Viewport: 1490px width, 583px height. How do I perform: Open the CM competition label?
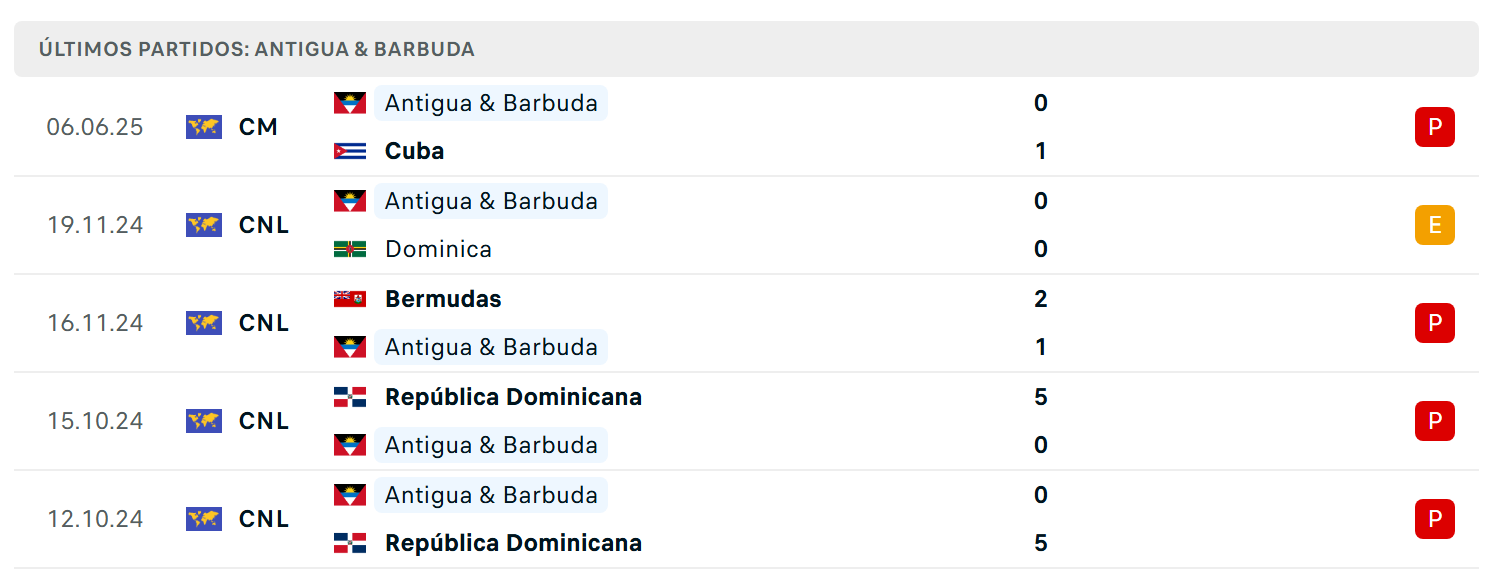(258, 127)
